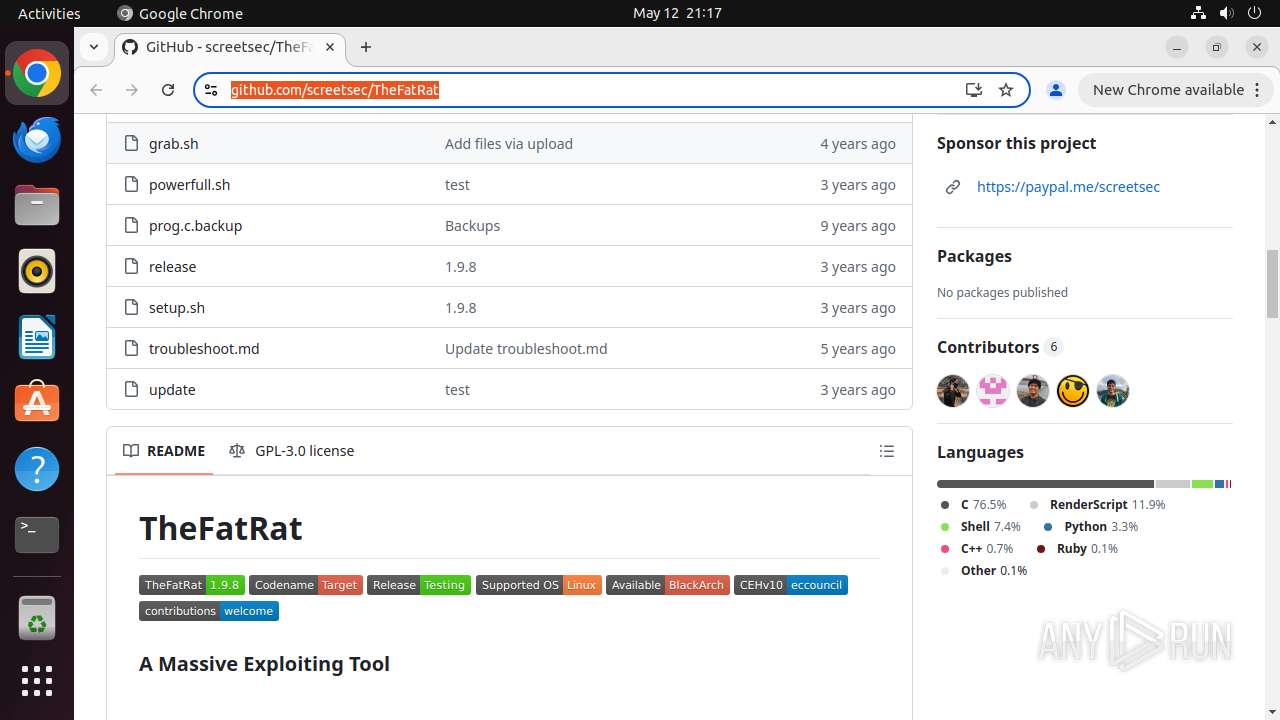Click the dark C segment of language bar
The image size is (1280, 720).
pos(1045,484)
